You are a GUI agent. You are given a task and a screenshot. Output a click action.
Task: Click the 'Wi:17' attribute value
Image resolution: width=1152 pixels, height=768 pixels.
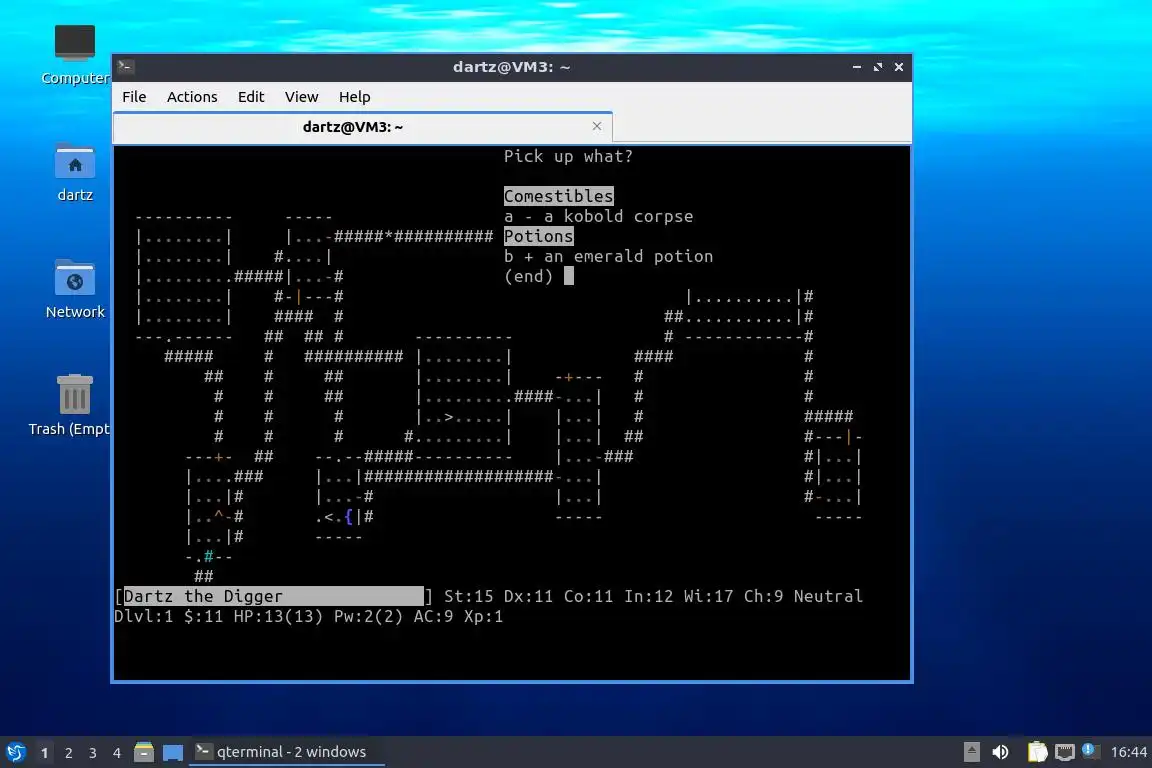coord(708,596)
